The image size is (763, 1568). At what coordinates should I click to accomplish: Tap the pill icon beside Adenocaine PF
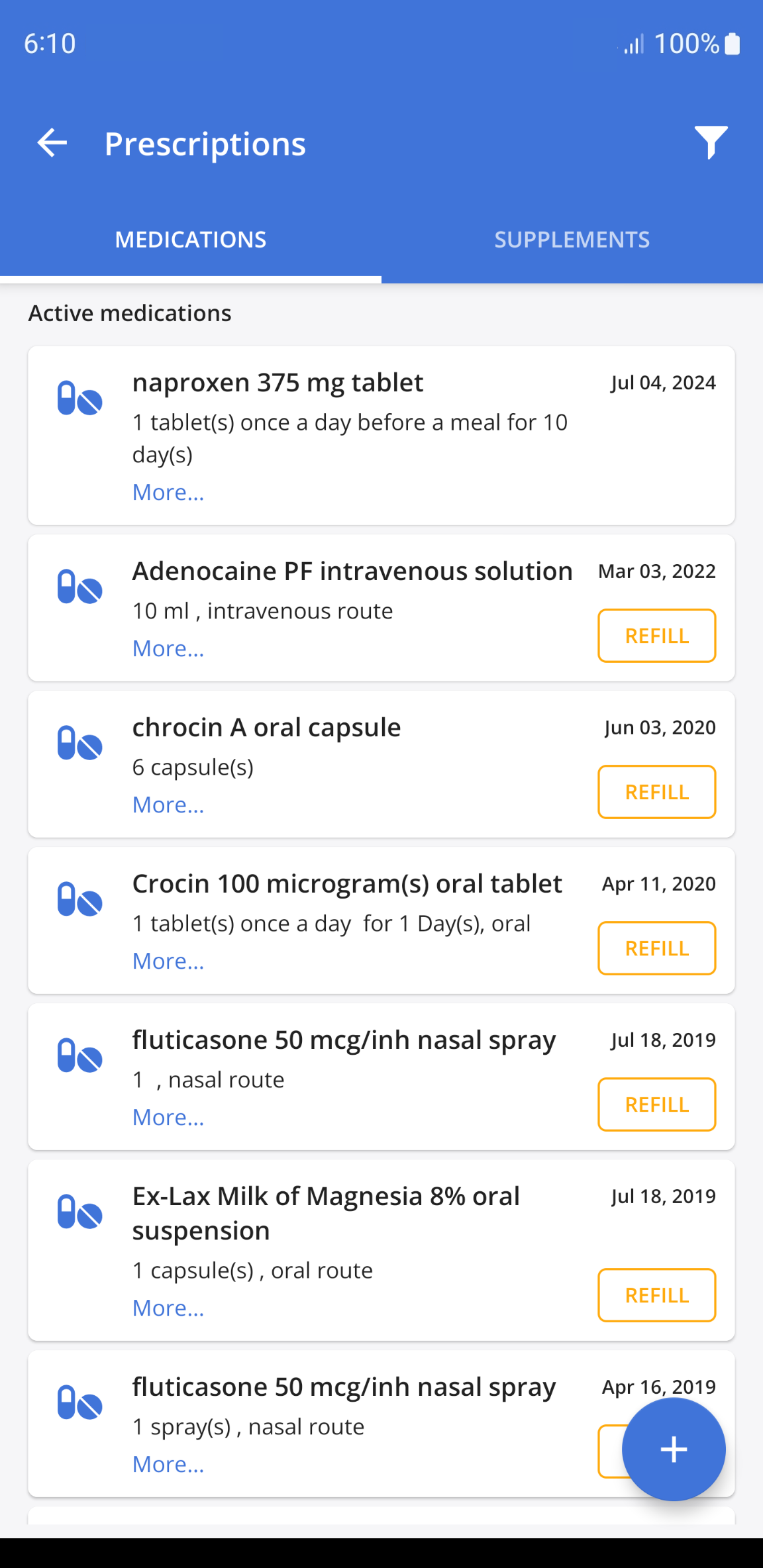coord(79,587)
